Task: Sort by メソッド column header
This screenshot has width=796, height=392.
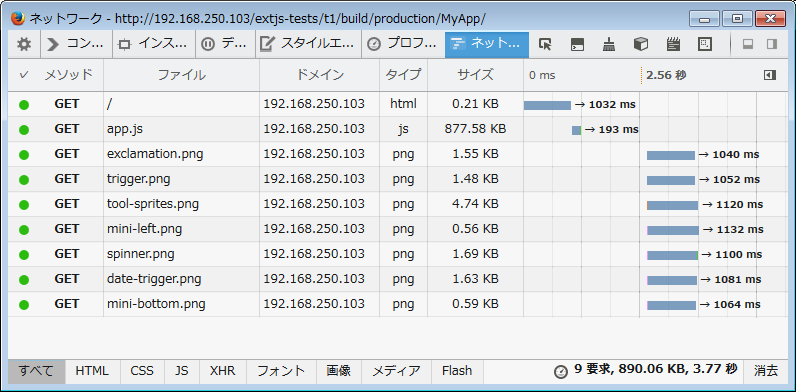Action: pos(69,75)
